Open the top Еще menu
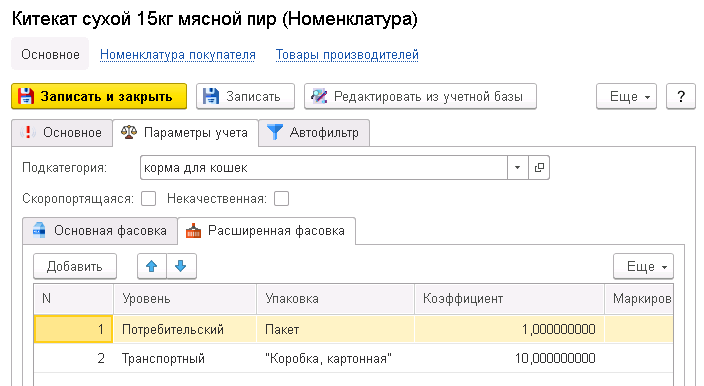The image size is (704, 386). [x=626, y=96]
